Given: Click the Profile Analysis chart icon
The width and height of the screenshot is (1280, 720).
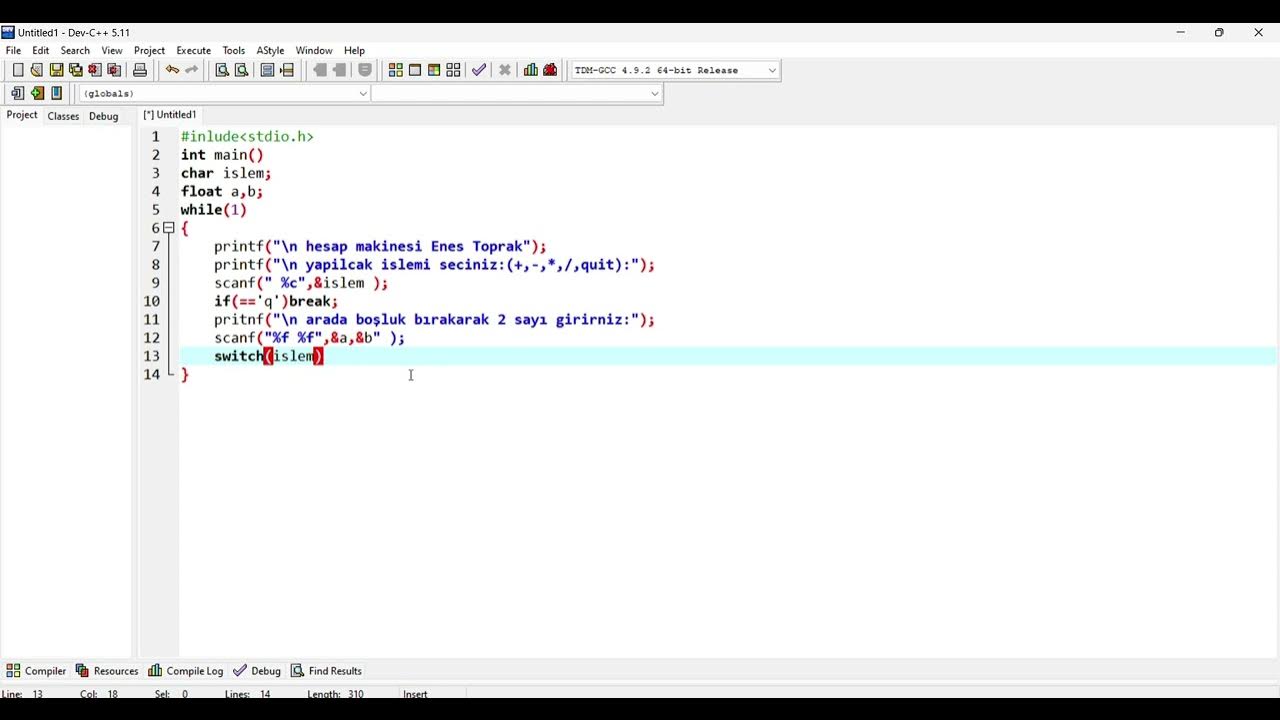Looking at the screenshot, I should click(x=531, y=70).
